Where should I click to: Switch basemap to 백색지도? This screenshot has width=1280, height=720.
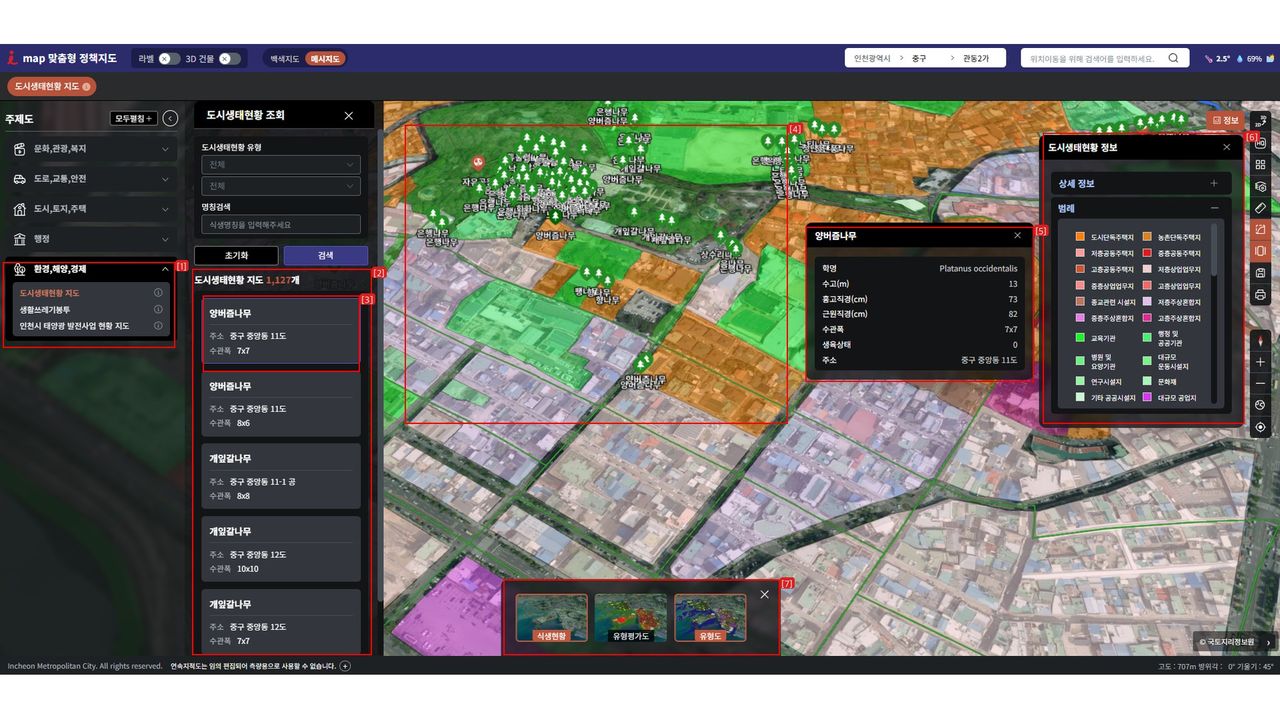284,59
